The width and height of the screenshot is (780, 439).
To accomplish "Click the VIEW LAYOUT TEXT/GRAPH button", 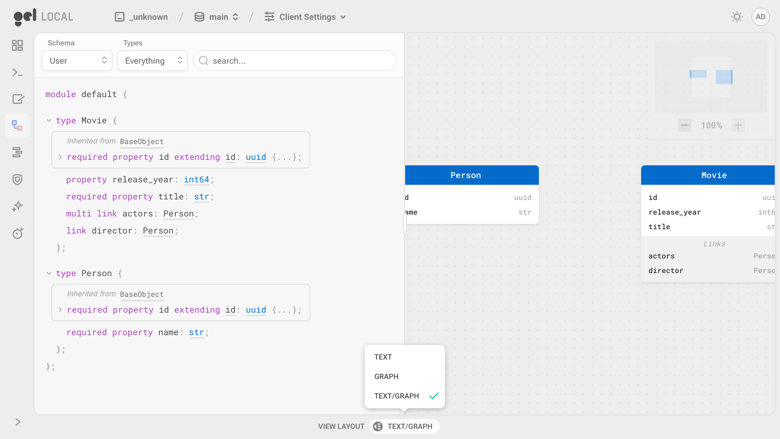I will pyautogui.click(x=404, y=427).
